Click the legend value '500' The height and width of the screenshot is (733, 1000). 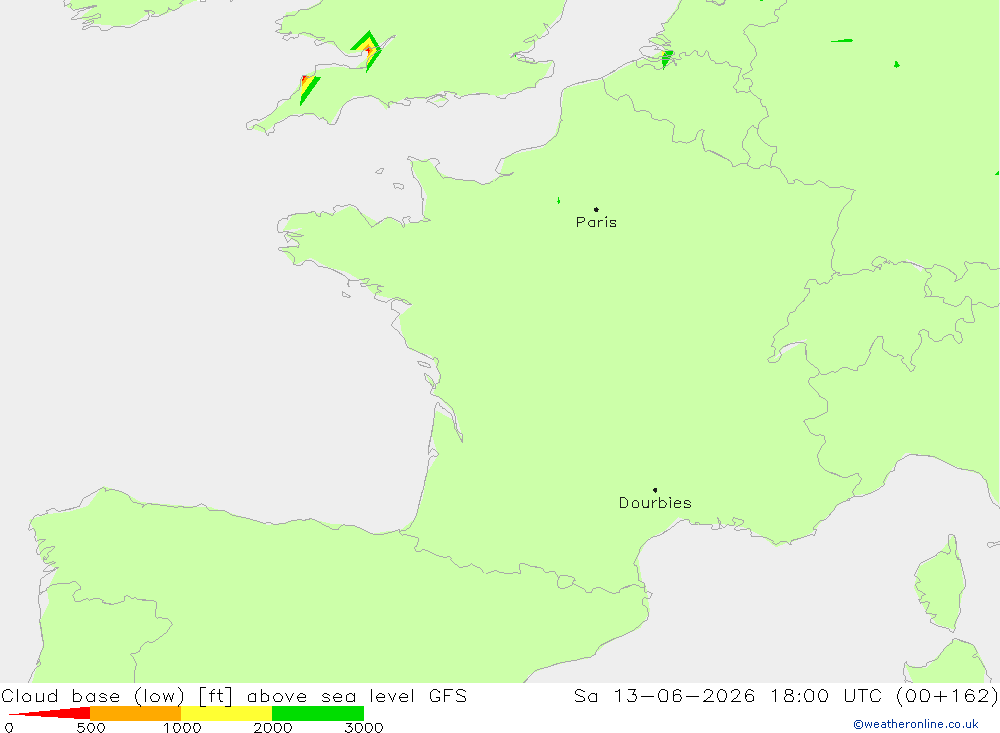coord(91,727)
